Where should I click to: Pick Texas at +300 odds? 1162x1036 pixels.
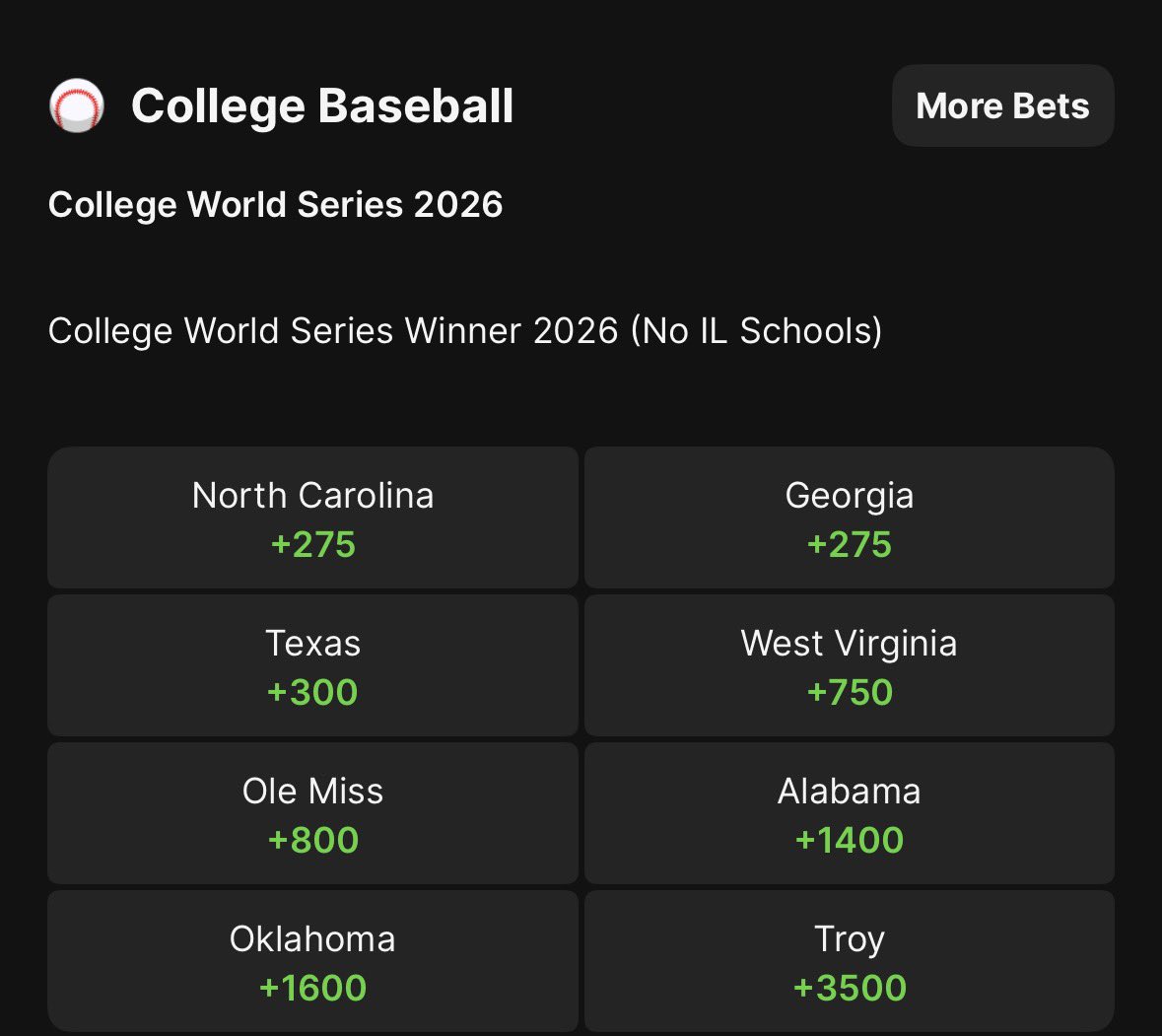click(x=312, y=665)
